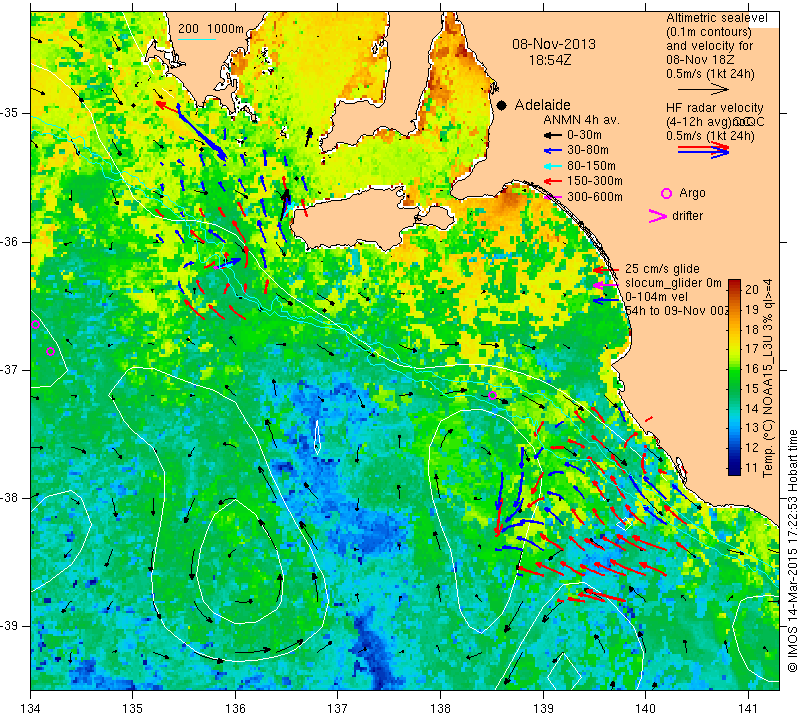Click the cyan 80-150m legend arrow
Screen dimensions: 800x720
[x=552, y=166]
